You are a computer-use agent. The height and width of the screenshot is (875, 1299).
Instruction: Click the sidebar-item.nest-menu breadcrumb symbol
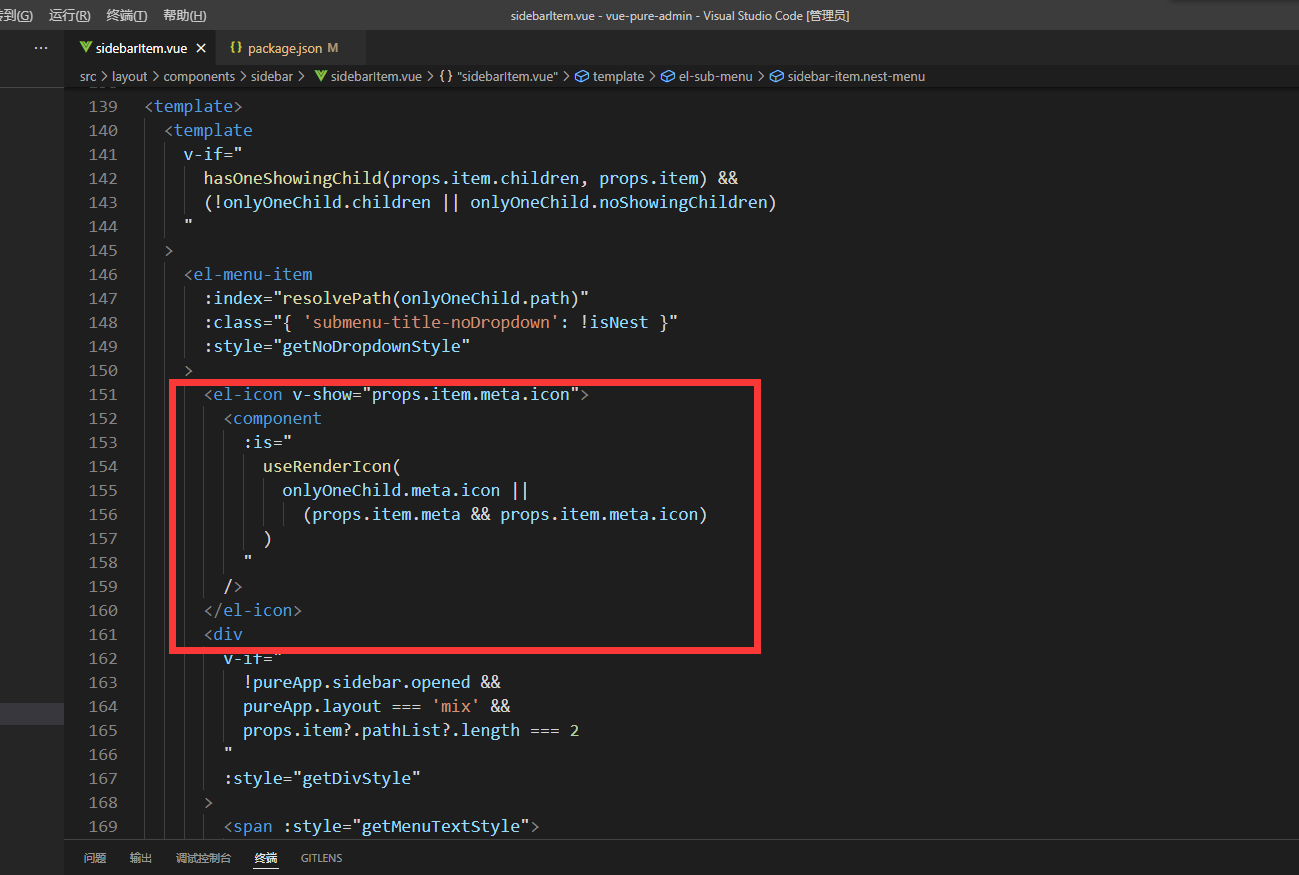[856, 76]
